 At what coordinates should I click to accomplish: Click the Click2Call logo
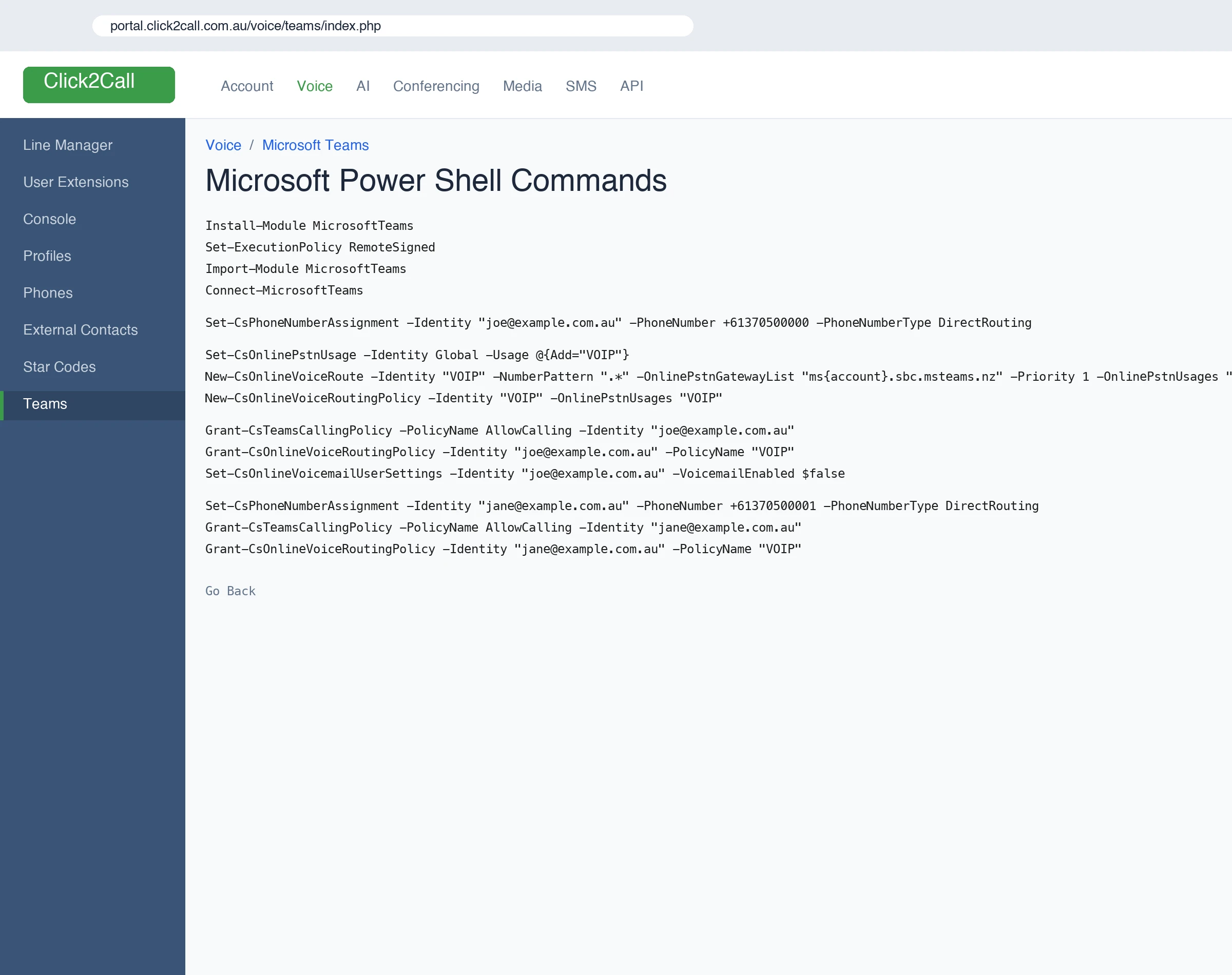coord(99,85)
